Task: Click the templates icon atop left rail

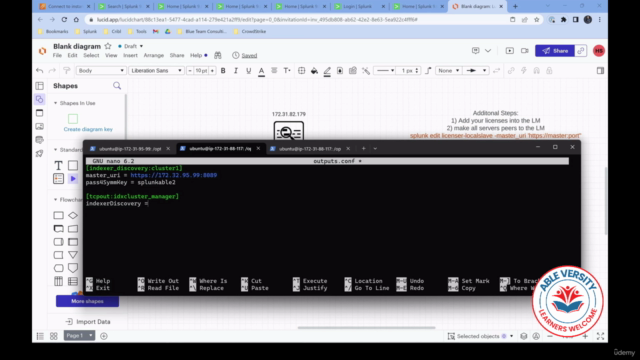Action: pos(40,86)
